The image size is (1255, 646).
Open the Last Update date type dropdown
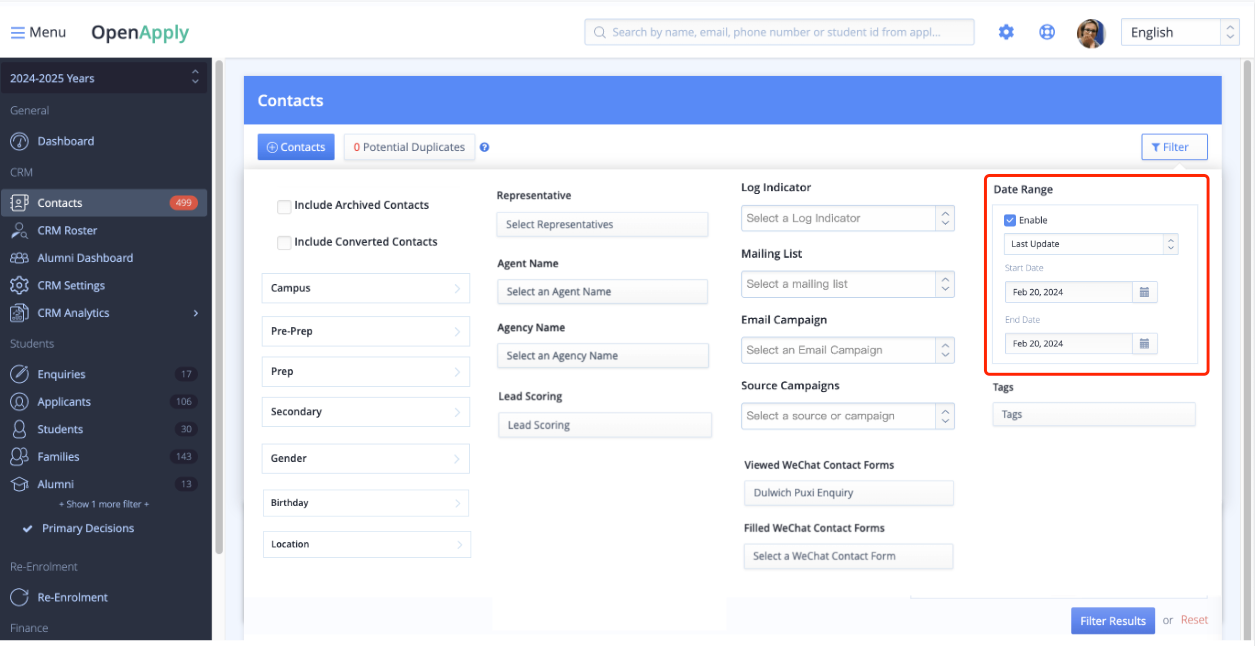pos(1091,244)
